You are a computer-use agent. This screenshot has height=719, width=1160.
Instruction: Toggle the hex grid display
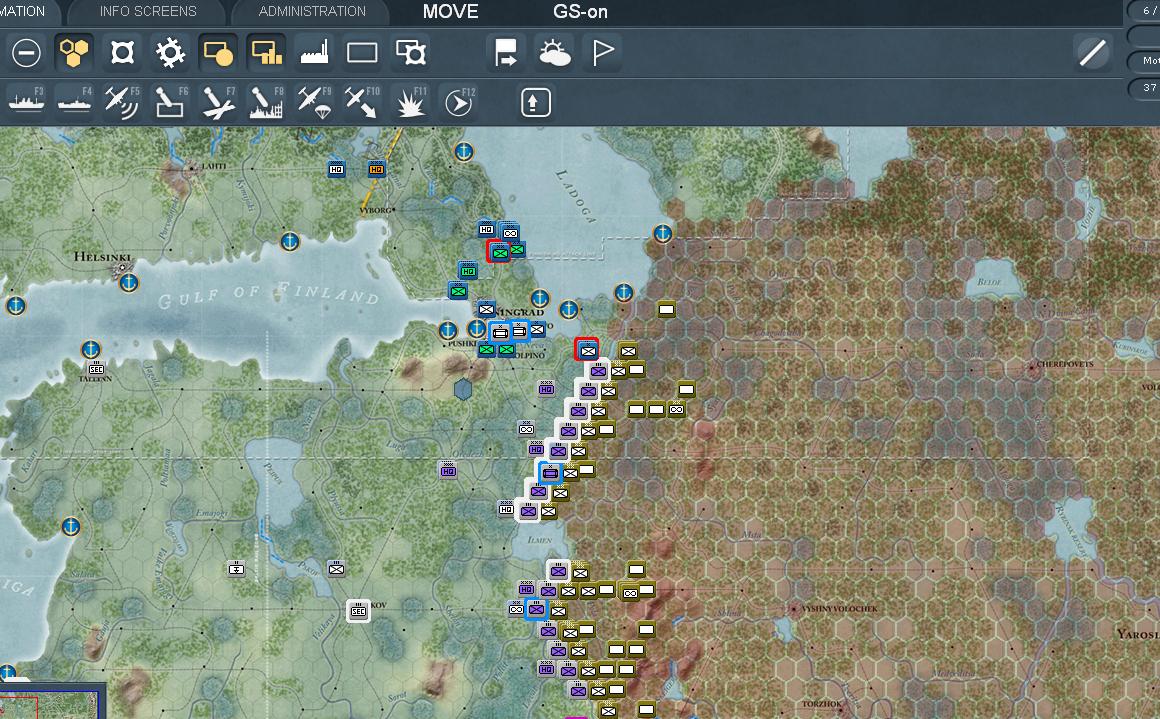(74, 53)
